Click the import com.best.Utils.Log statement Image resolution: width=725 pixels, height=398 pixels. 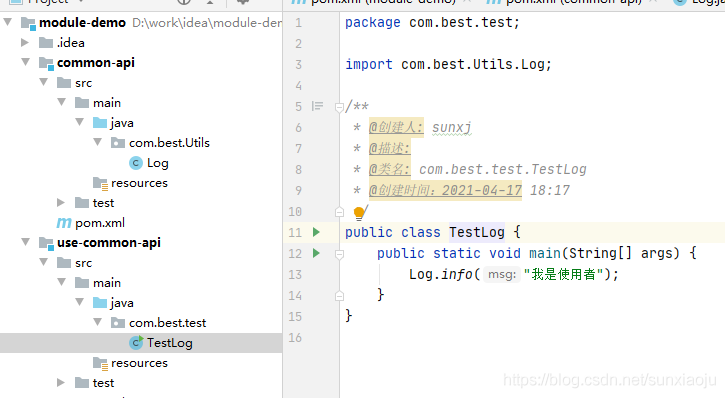(x=449, y=64)
